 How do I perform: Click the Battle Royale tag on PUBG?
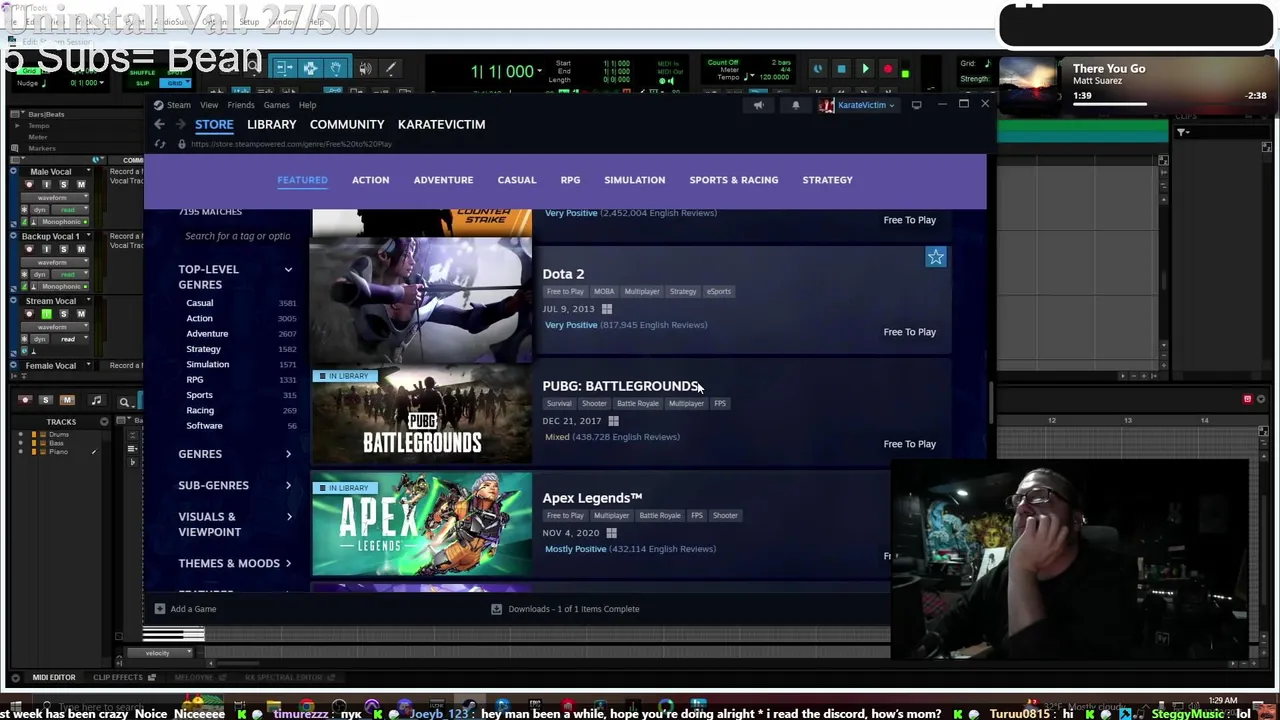[x=637, y=404]
